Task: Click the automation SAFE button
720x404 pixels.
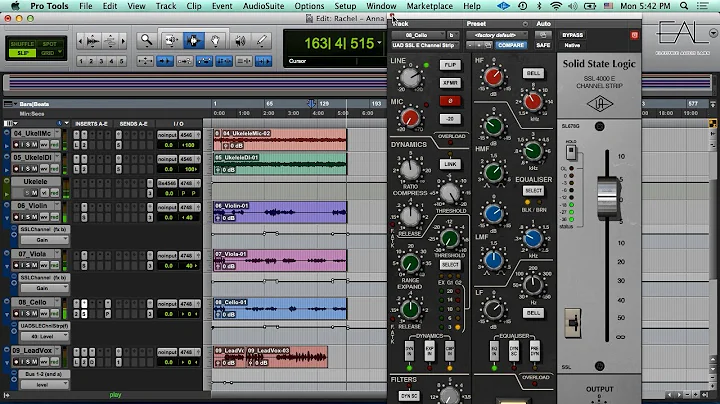Action: (x=543, y=45)
